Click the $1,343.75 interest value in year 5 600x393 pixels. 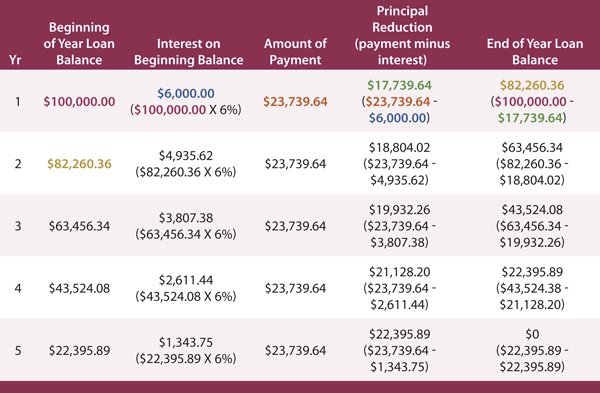pos(186,342)
